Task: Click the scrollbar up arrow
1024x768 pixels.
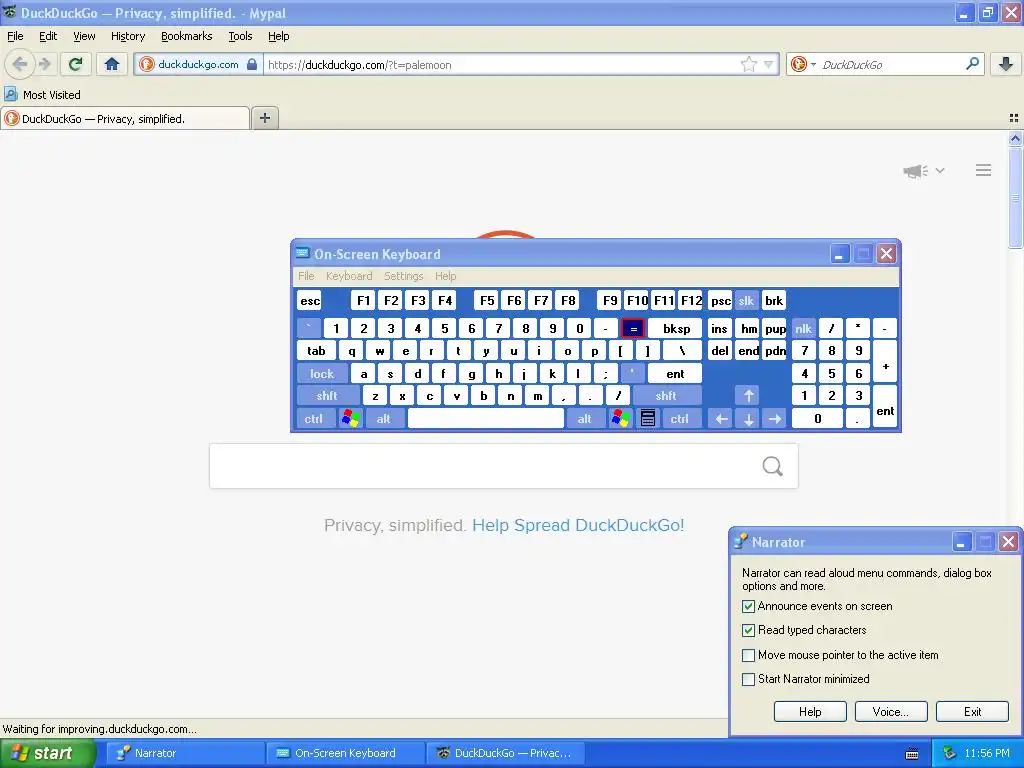Action: [1015, 138]
